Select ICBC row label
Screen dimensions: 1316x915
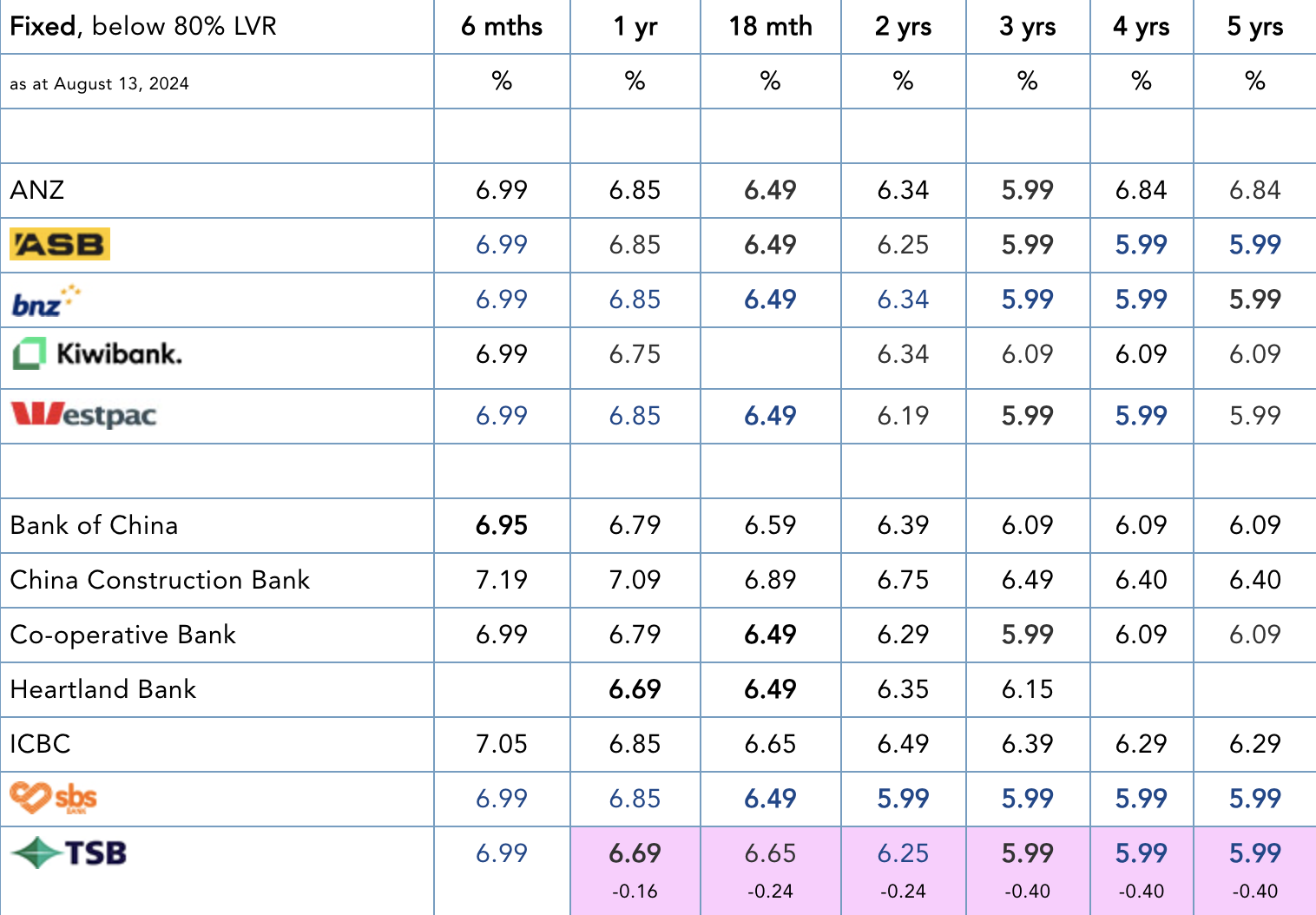click(40, 744)
